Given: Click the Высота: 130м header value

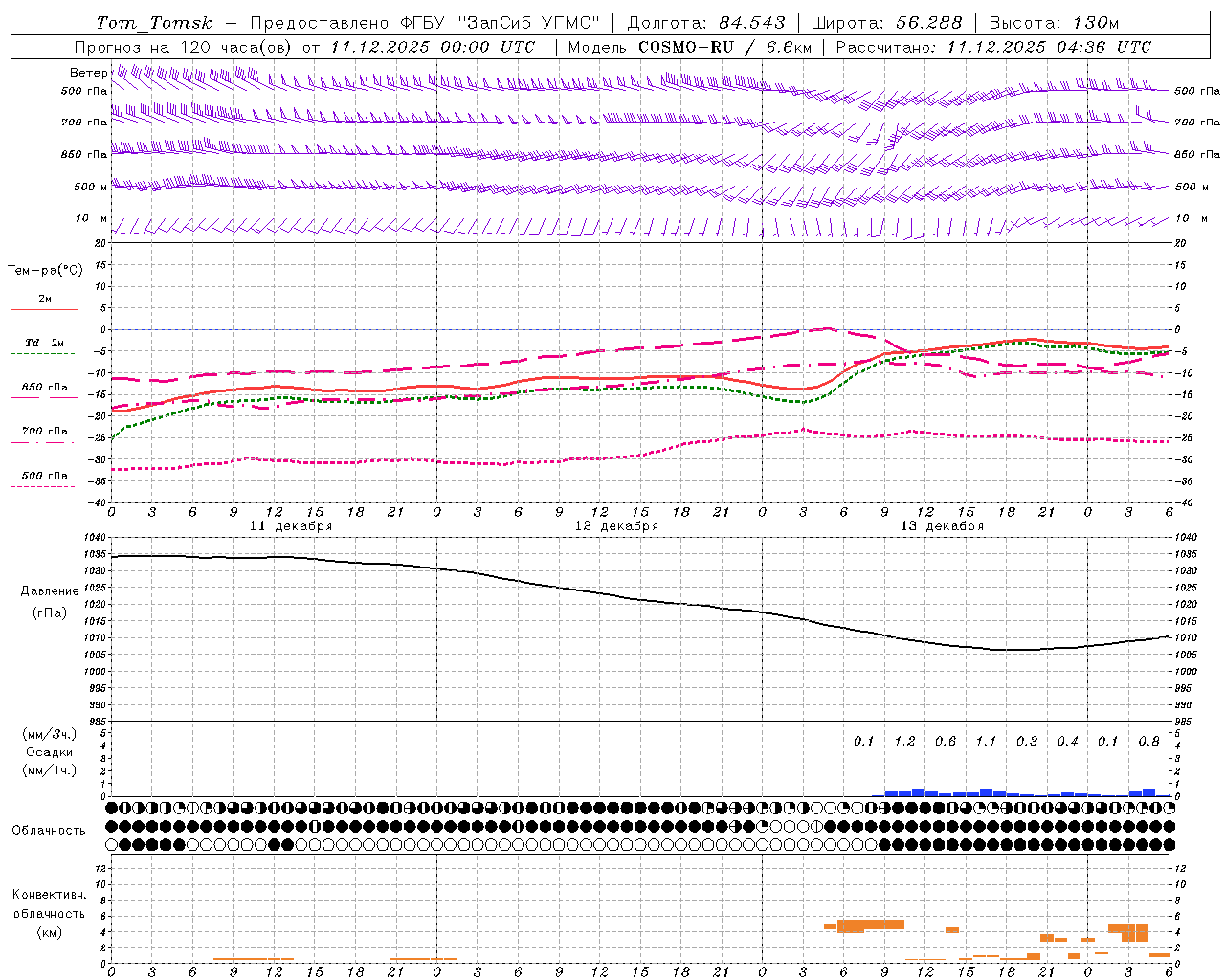Looking at the screenshot, I should click(1054, 23).
